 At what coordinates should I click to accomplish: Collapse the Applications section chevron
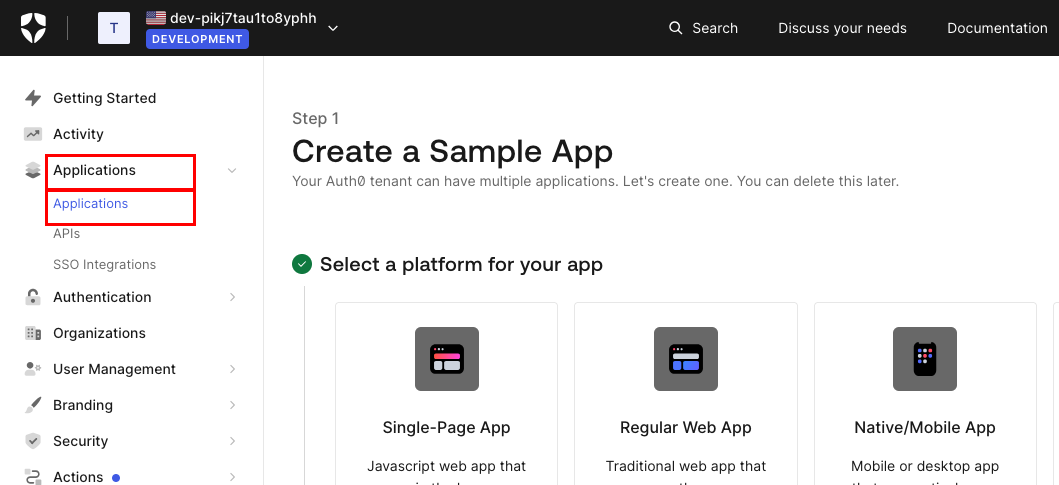tap(232, 171)
